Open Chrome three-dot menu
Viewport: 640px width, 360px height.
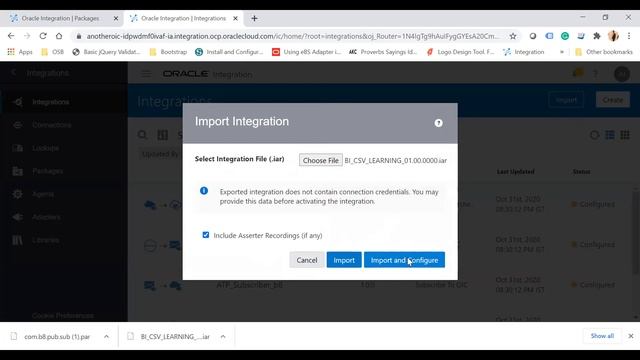coord(629,36)
